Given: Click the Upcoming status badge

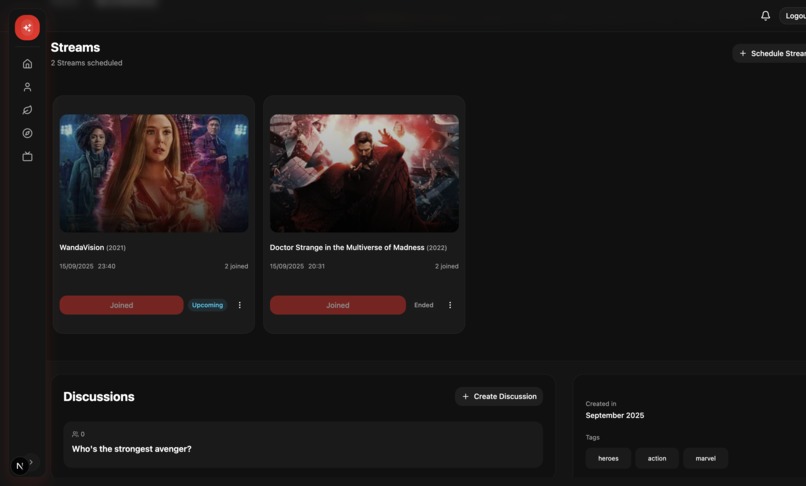Looking at the screenshot, I should coord(207,305).
